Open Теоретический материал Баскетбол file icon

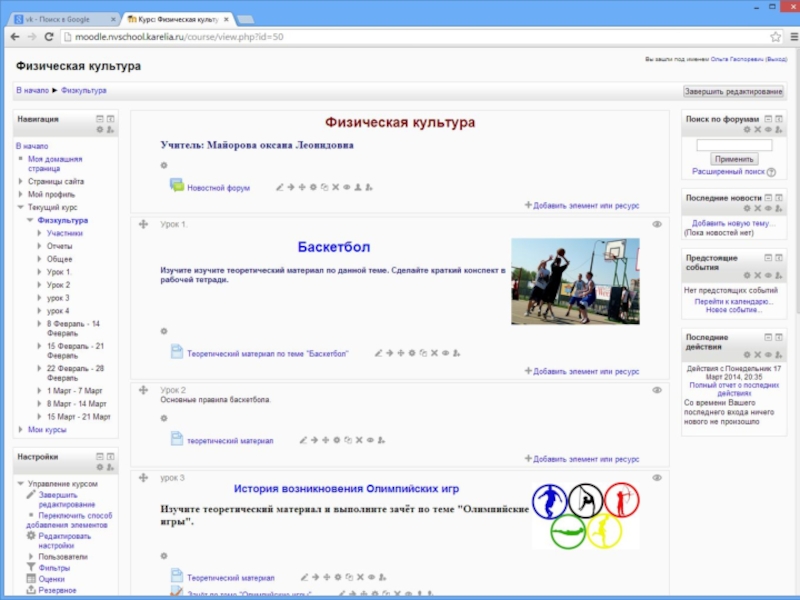177,352
